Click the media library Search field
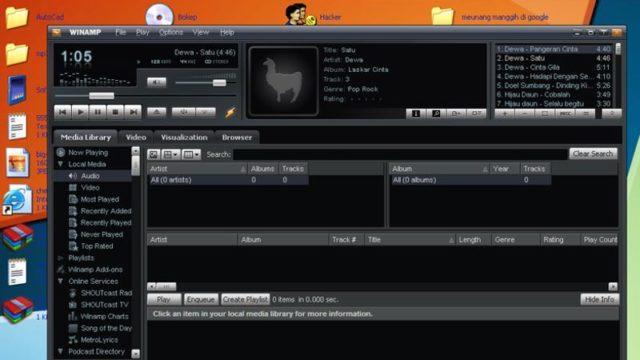 [x=400, y=154]
